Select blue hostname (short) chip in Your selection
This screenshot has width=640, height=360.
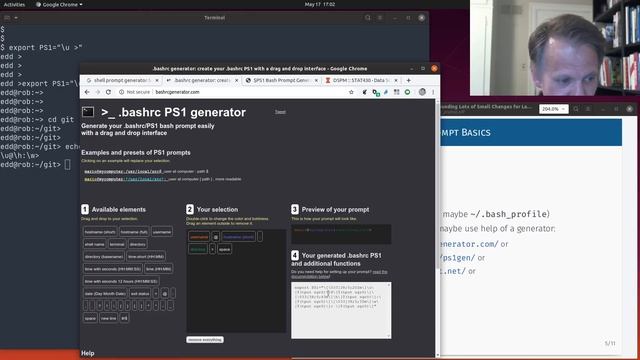[x=238, y=237]
